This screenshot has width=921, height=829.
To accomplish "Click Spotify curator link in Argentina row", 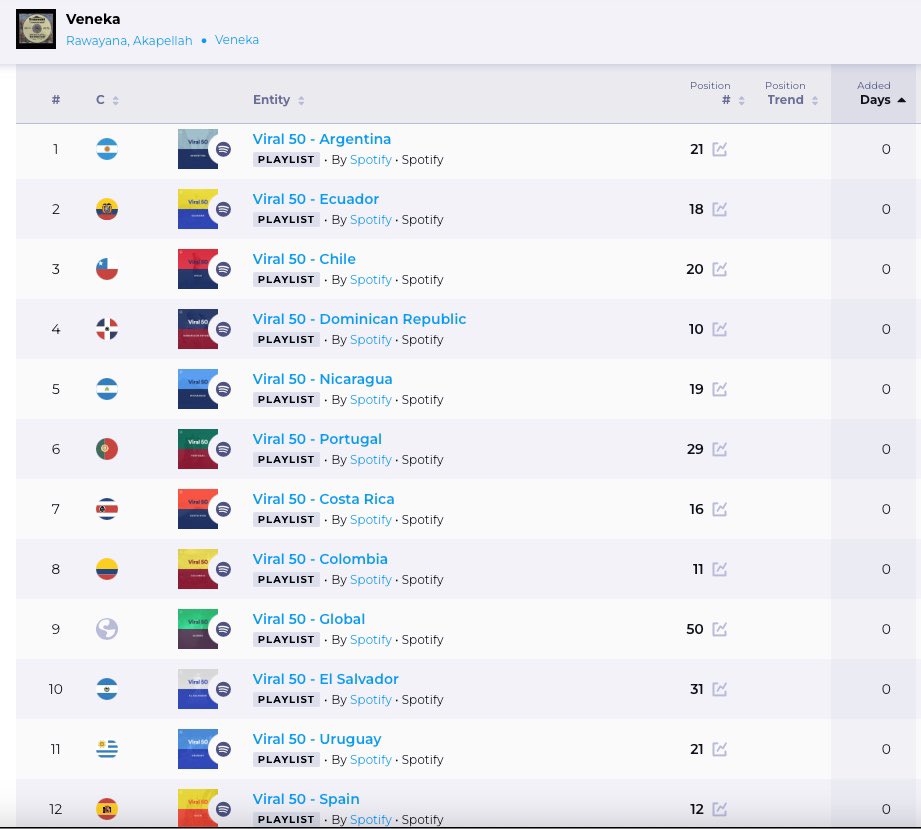I will point(371,160).
